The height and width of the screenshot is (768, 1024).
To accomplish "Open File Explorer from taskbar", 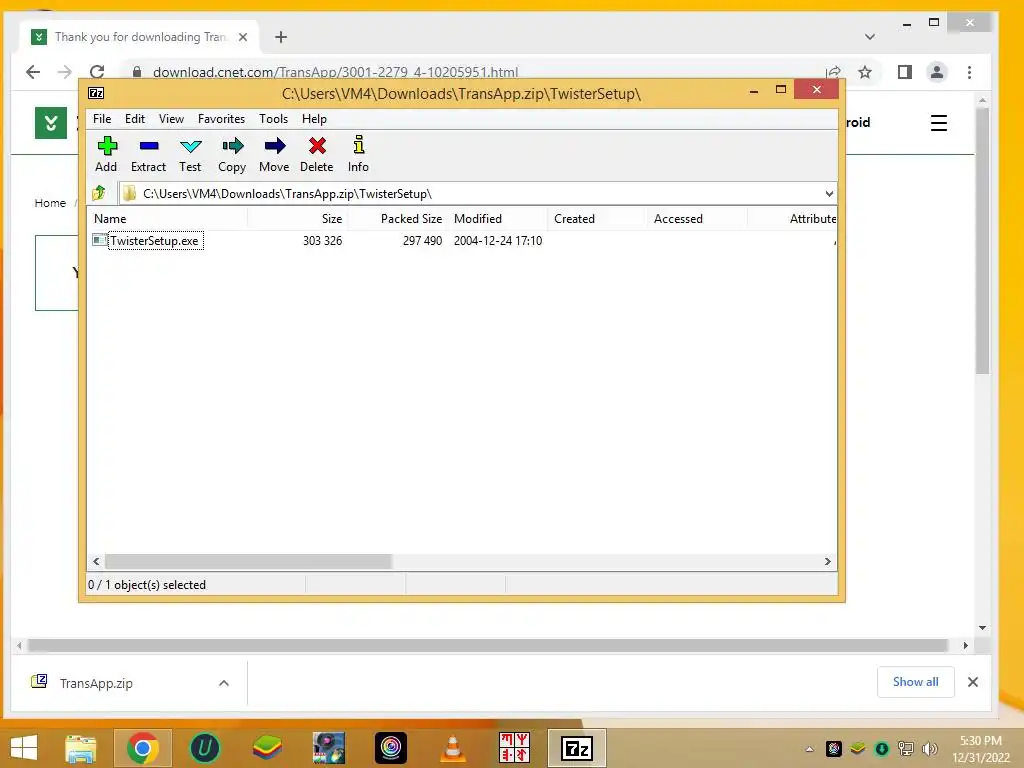I will tap(80, 748).
